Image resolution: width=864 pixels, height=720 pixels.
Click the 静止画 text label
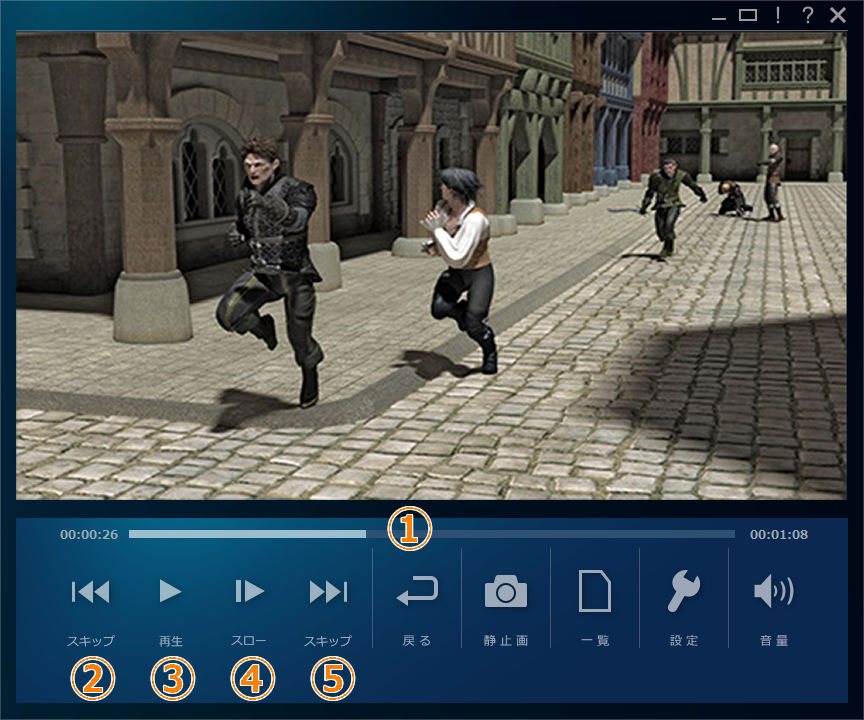pyautogui.click(x=506, y=641)
